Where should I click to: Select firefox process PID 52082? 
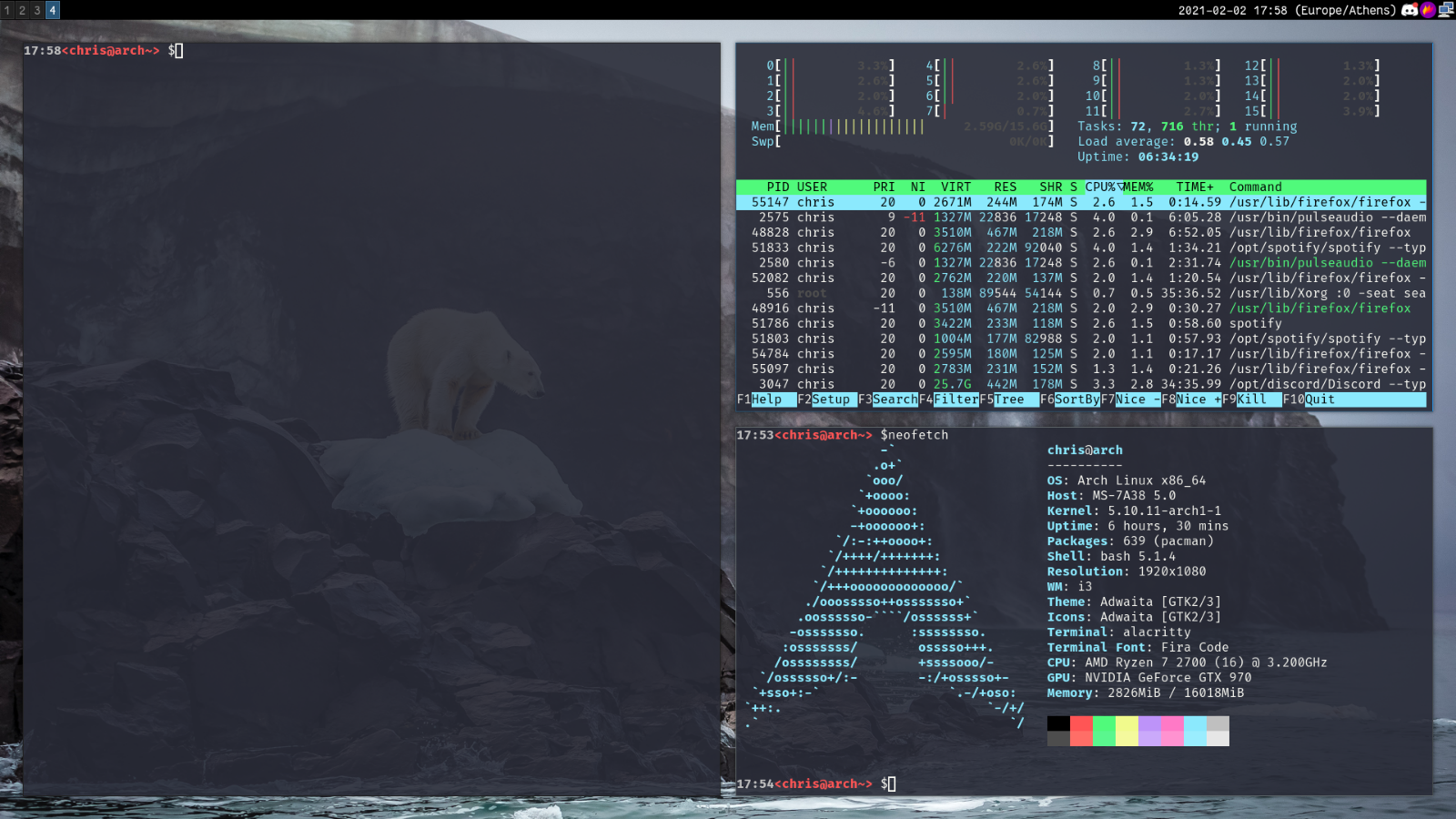(1081, 278)
